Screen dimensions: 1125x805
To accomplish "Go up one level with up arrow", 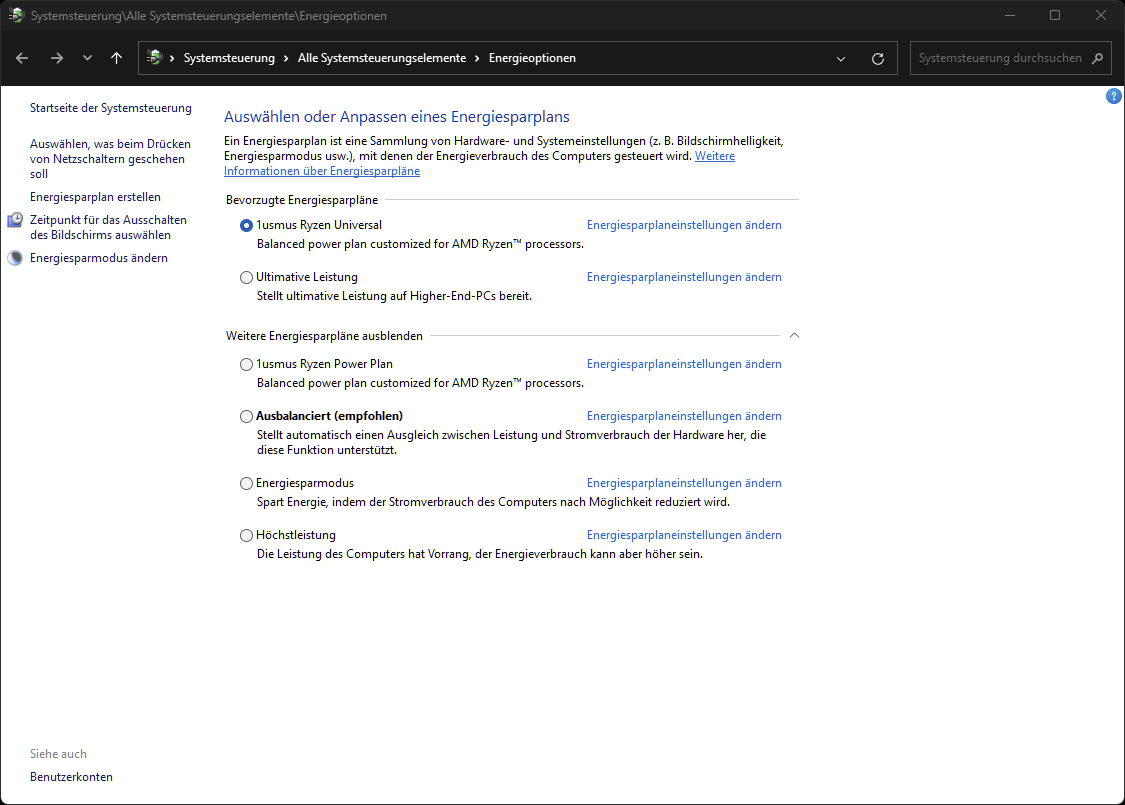I will [116, 58].
